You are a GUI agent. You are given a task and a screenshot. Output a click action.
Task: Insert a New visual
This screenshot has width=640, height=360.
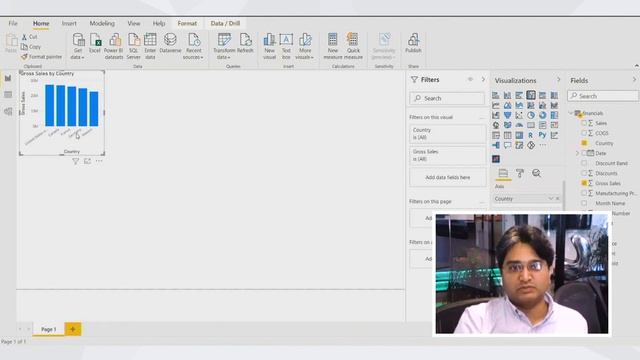[269, 46]
